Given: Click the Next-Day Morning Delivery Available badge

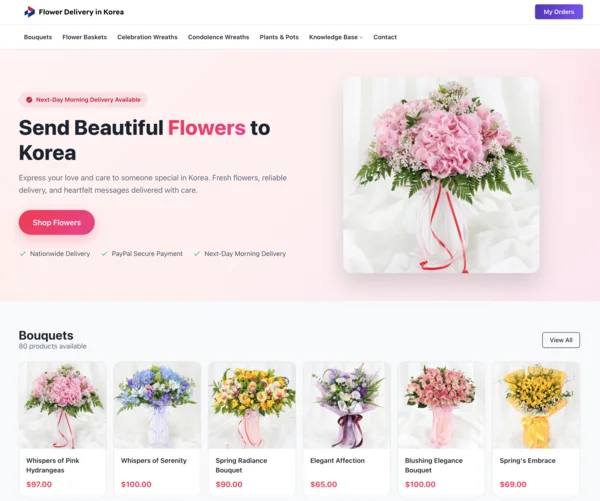Looking at the screenshot, I should [83, 100].
